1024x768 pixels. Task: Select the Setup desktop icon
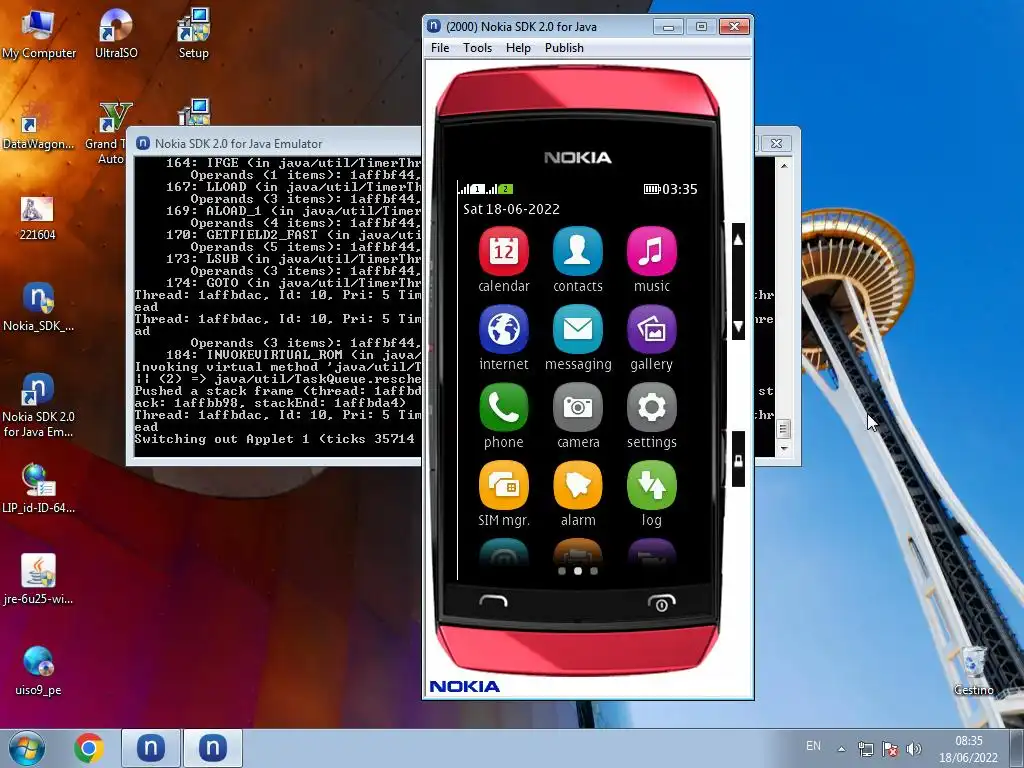pyautogui.click(x=193, y=35)
